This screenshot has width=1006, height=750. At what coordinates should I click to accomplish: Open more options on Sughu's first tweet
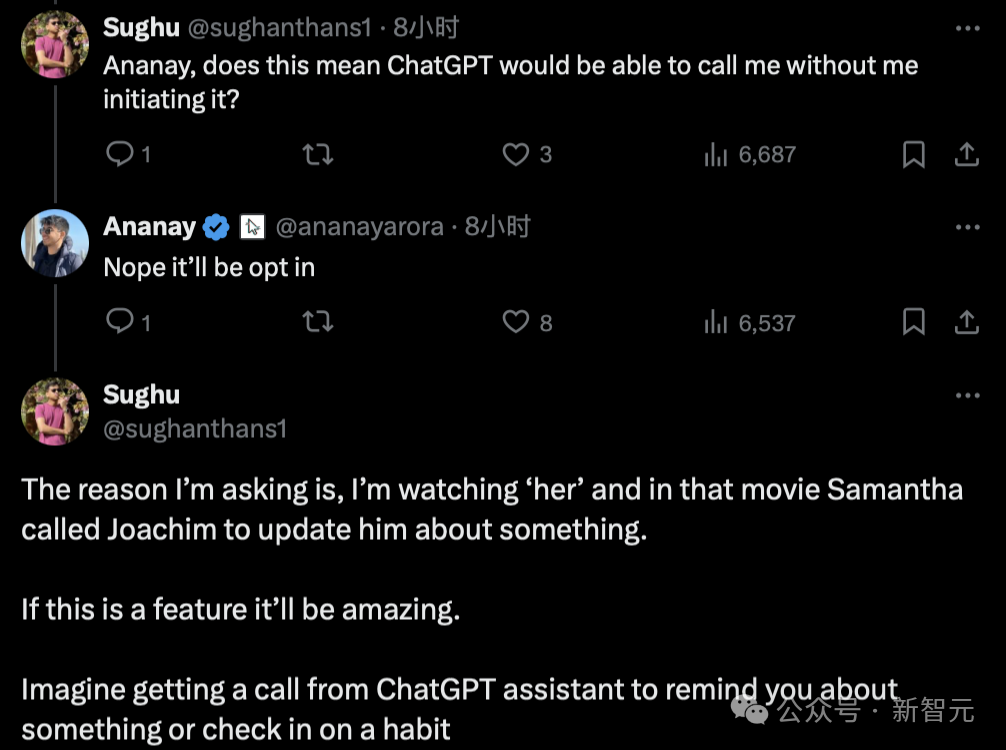pos(968,28)
